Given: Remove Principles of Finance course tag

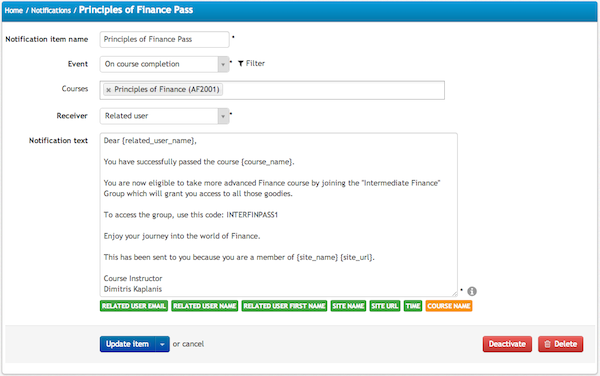Looking at the screenshot, I should (109, 90).
